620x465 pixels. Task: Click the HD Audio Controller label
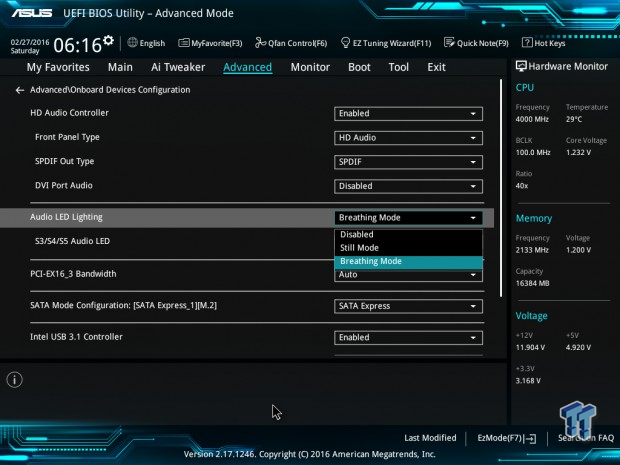click(x=69, y=113)
